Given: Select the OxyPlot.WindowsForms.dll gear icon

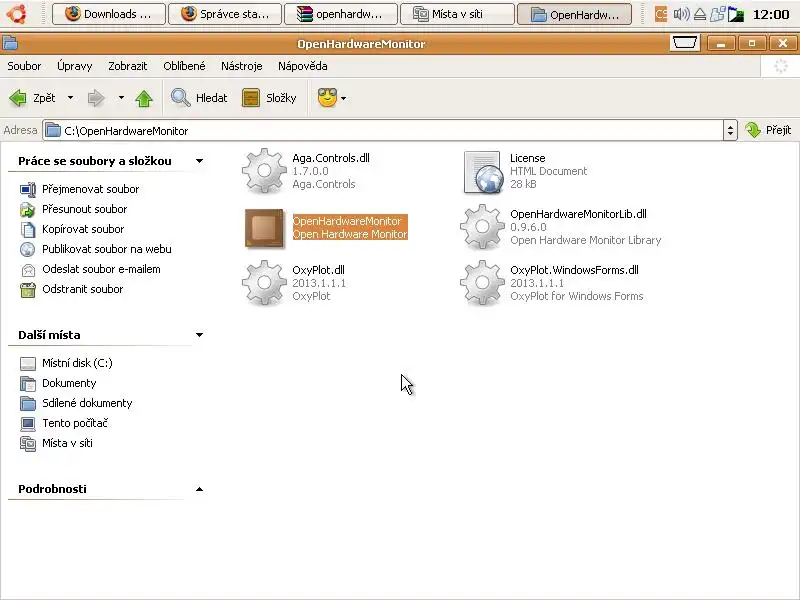Looking at the screenshot, I should click(x=482, y=283).
